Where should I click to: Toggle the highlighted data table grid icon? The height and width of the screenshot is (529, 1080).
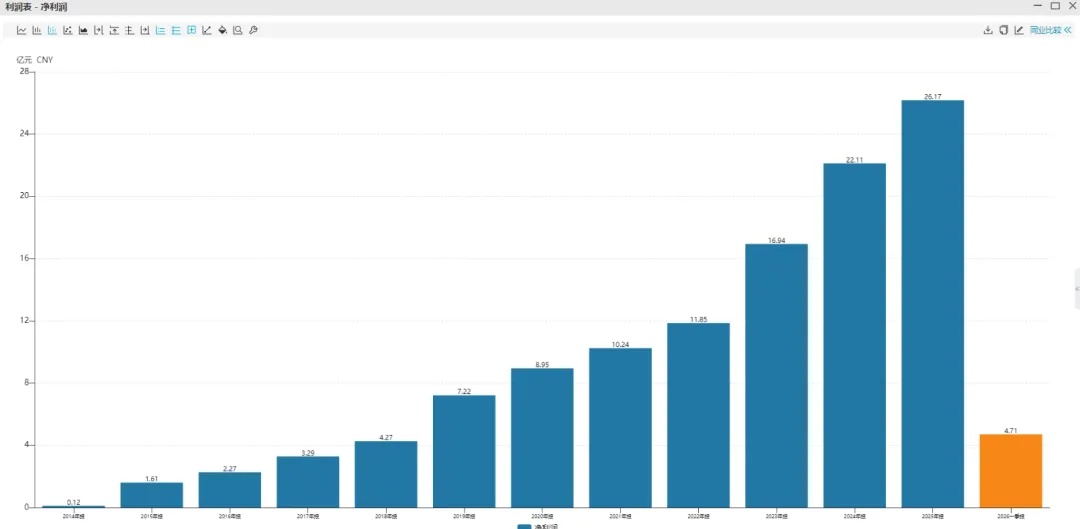coord(191,30)
